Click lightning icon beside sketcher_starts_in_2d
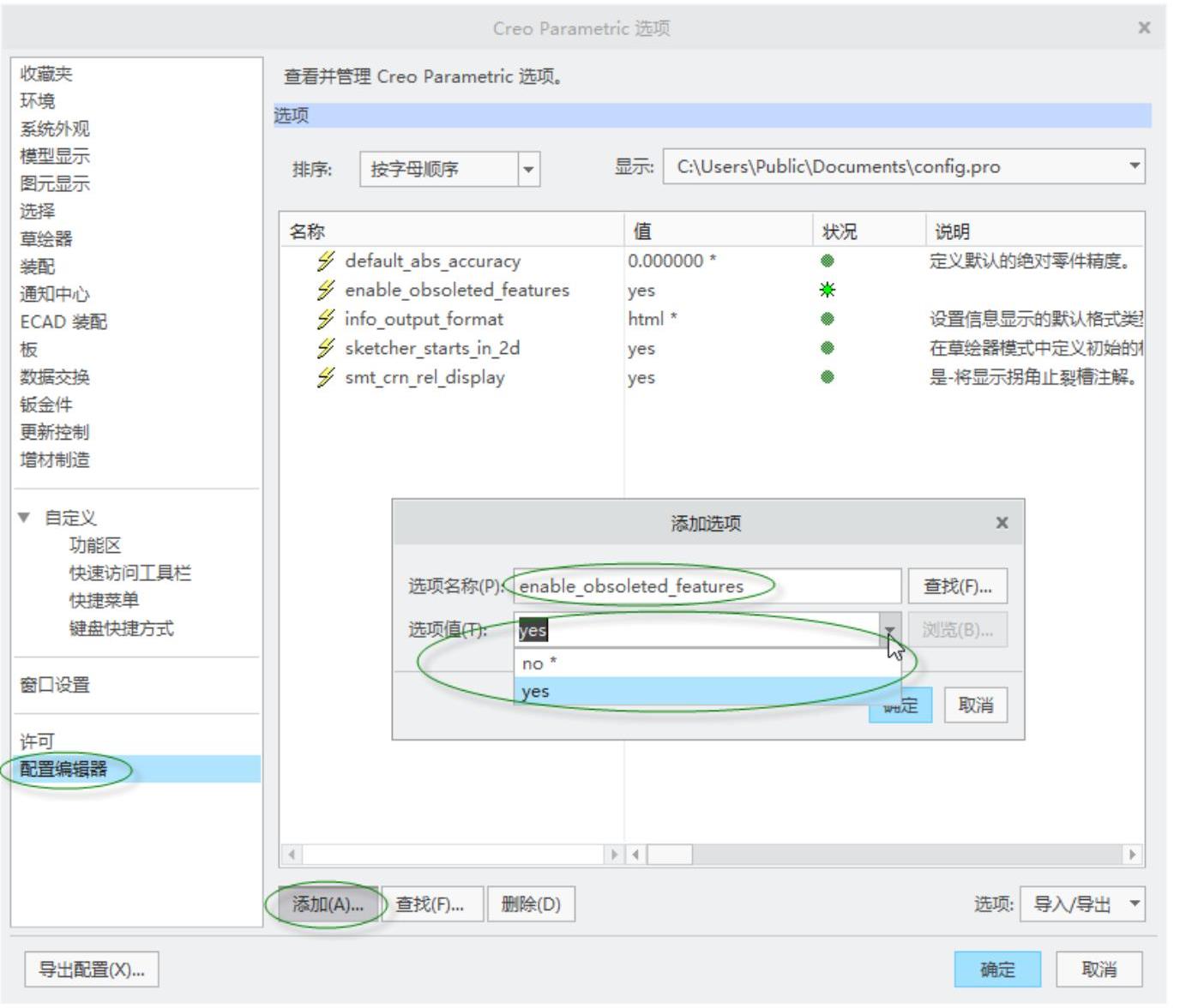Screen dimensions: 1180x1008 (325, 348)
